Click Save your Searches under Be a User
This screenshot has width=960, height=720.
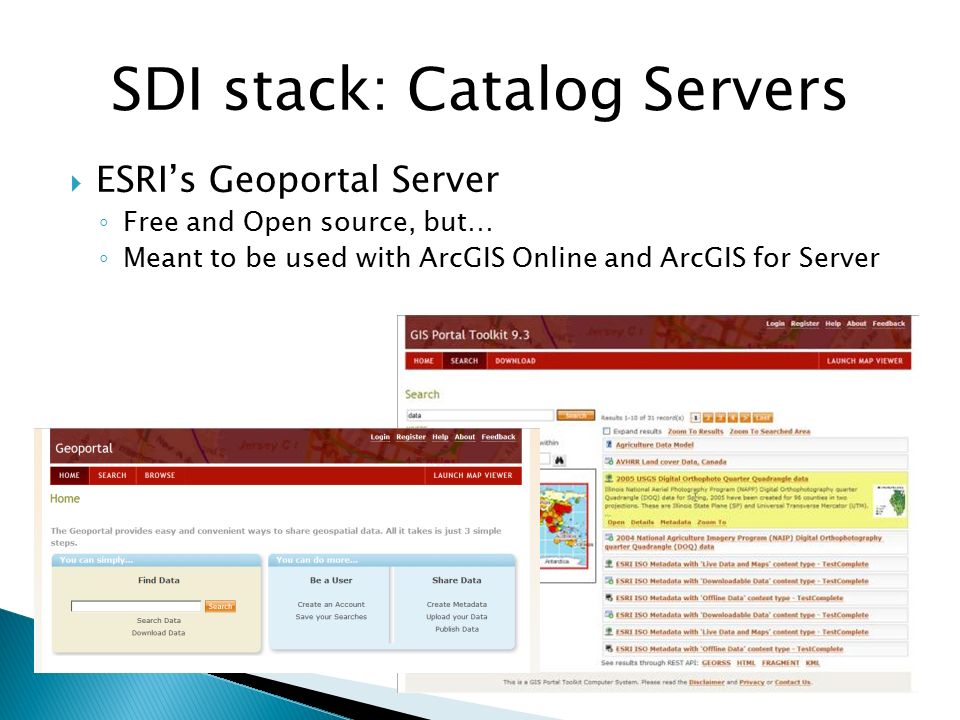pyautogui.click(x=331, y=617)
